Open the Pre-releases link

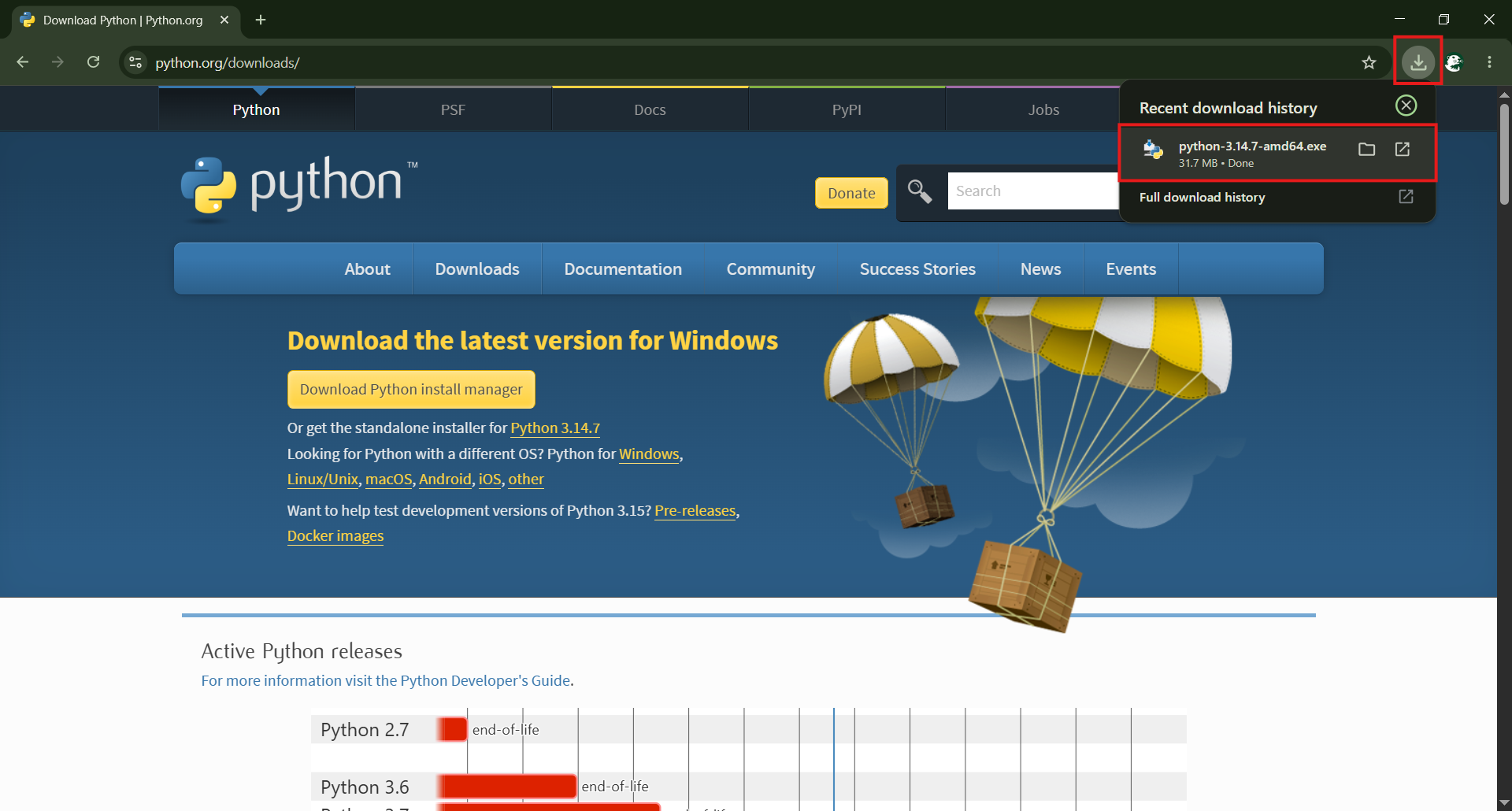695,511
